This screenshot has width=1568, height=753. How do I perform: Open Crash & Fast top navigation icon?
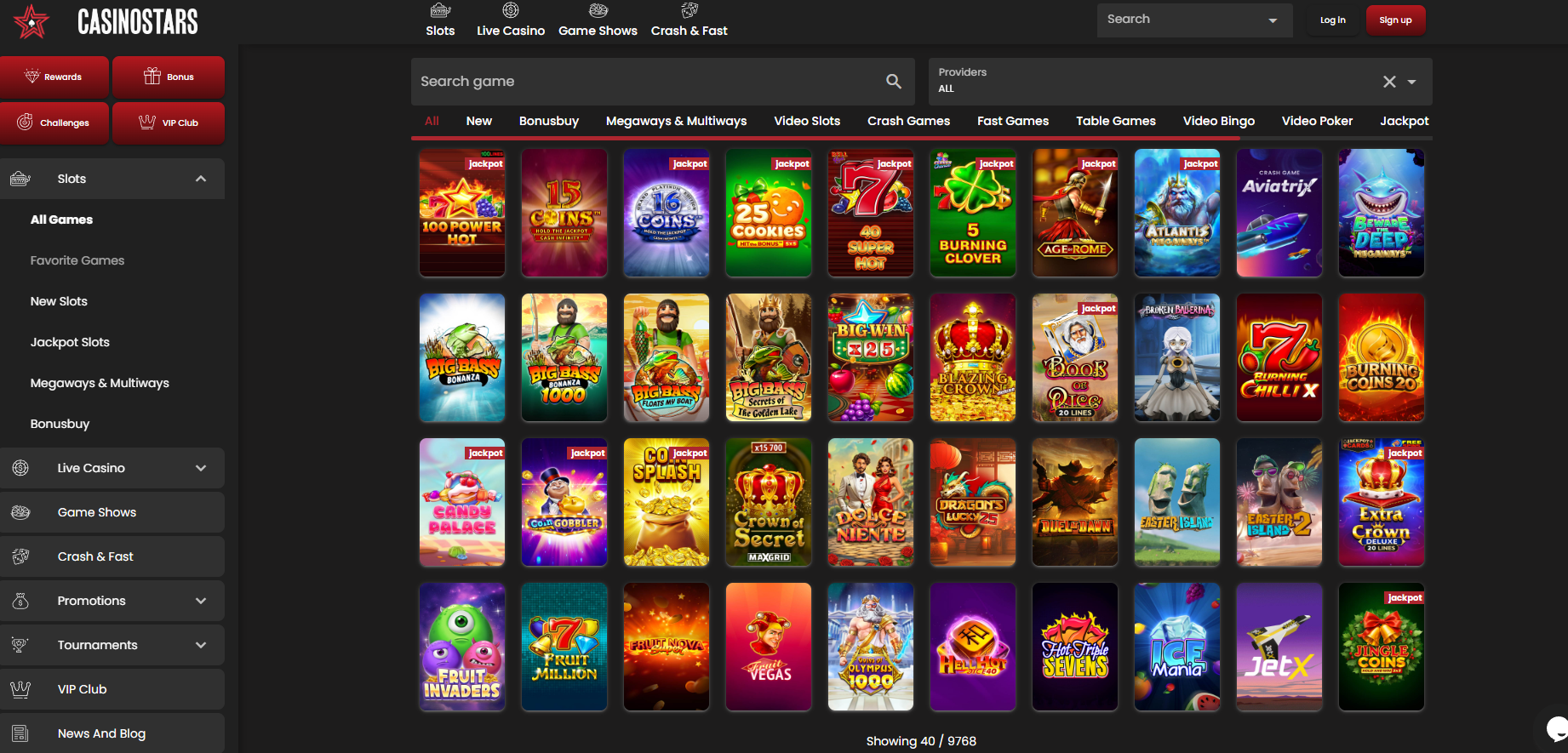click(690, 10)
